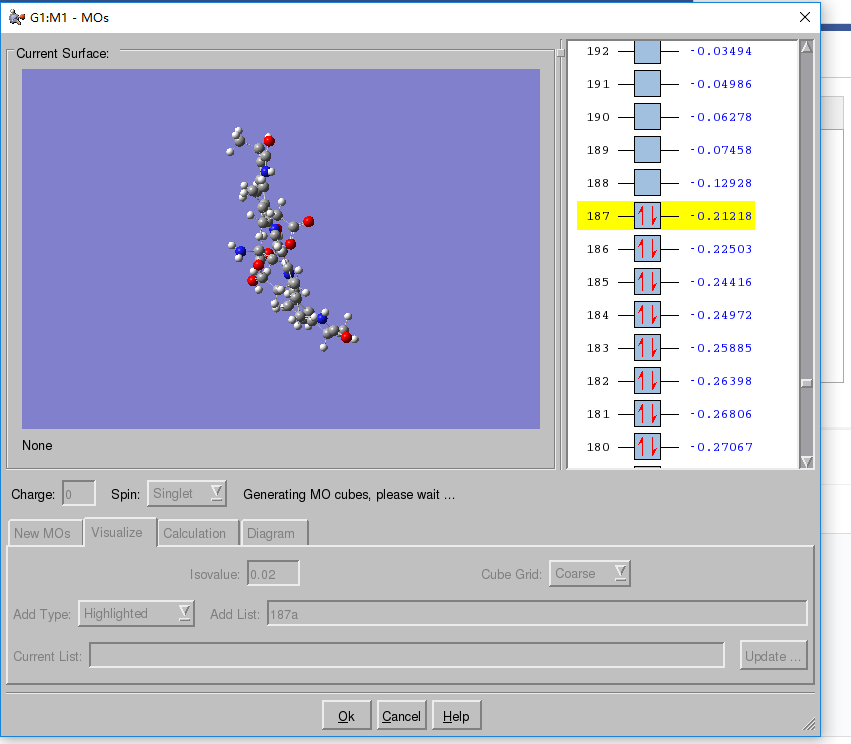Click the molecule 3D viewer
Image resolution: width=851 pixels, height=744 pixels.
[x=281, y=249]
